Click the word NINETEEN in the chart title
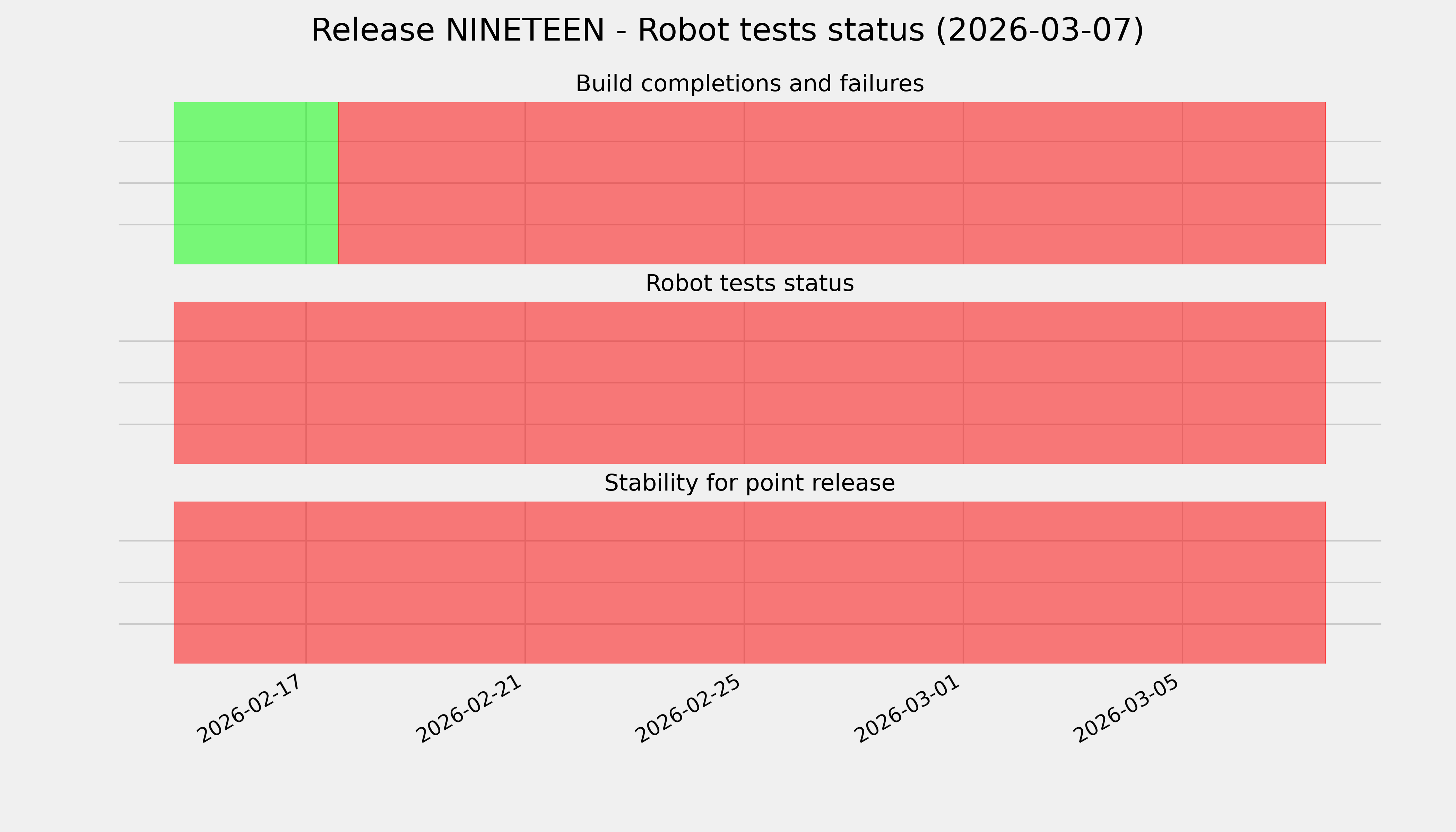The image size is (1456, 832). [x=524, y=30]
